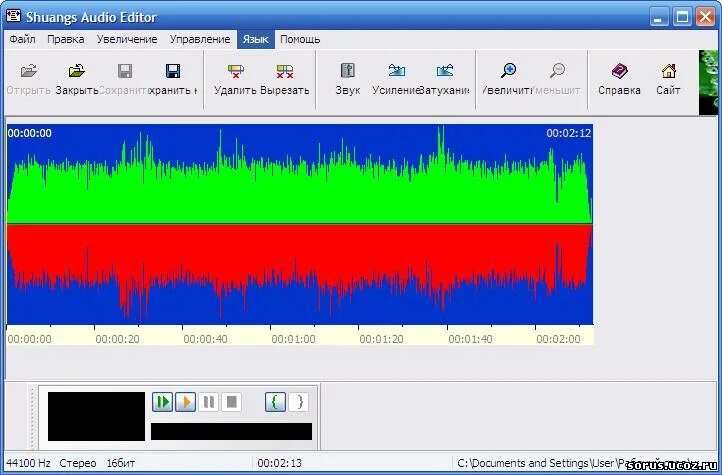Image resolution: width=722 pixels, height=475 pixels.
Task: Open the Файл menu
Action: [x=23, y=40]
